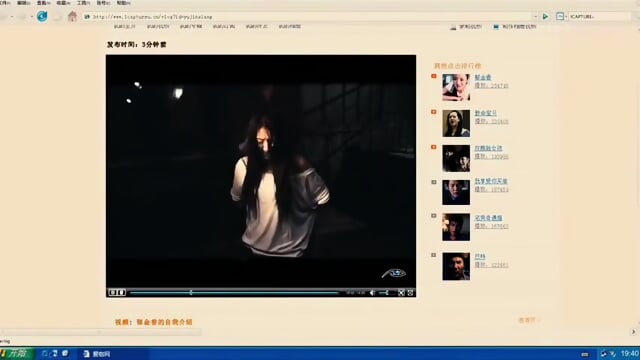This screenshot has width=640, height=360.
Task: Click third quick launch icon on taskbar
Action: click(65, 353)
